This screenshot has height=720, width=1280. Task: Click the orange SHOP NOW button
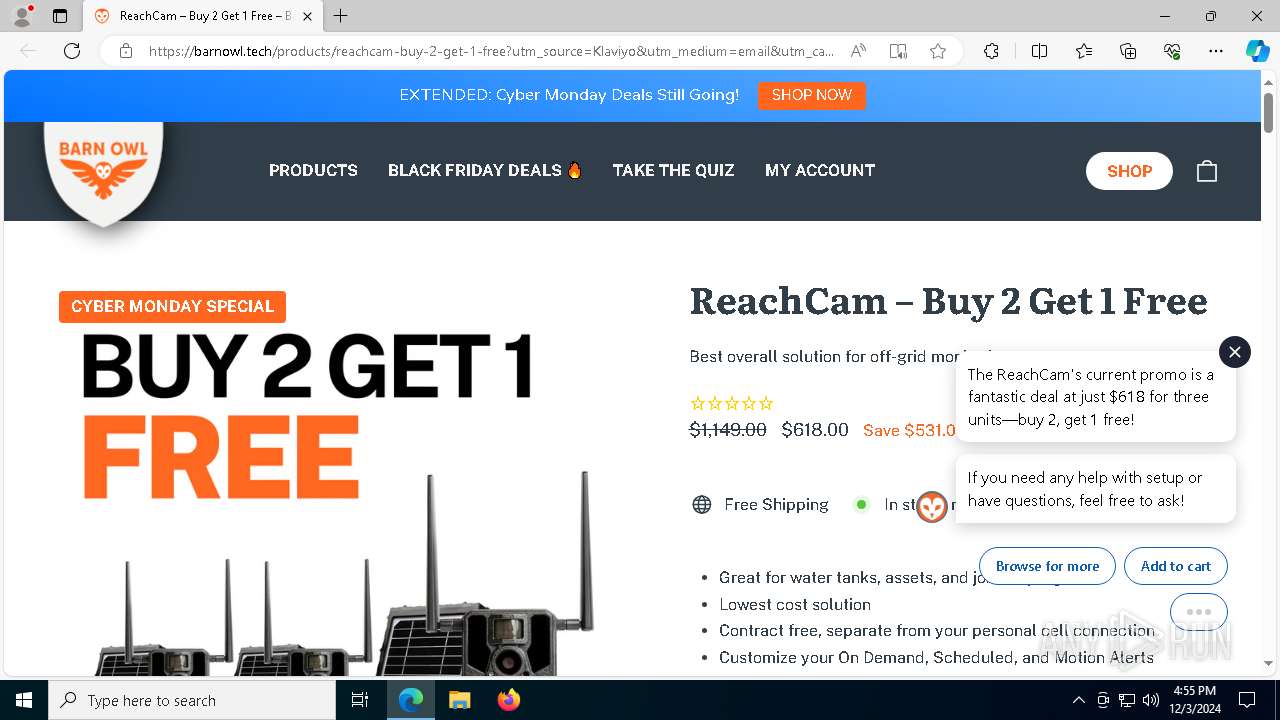[x=812, y=95]
